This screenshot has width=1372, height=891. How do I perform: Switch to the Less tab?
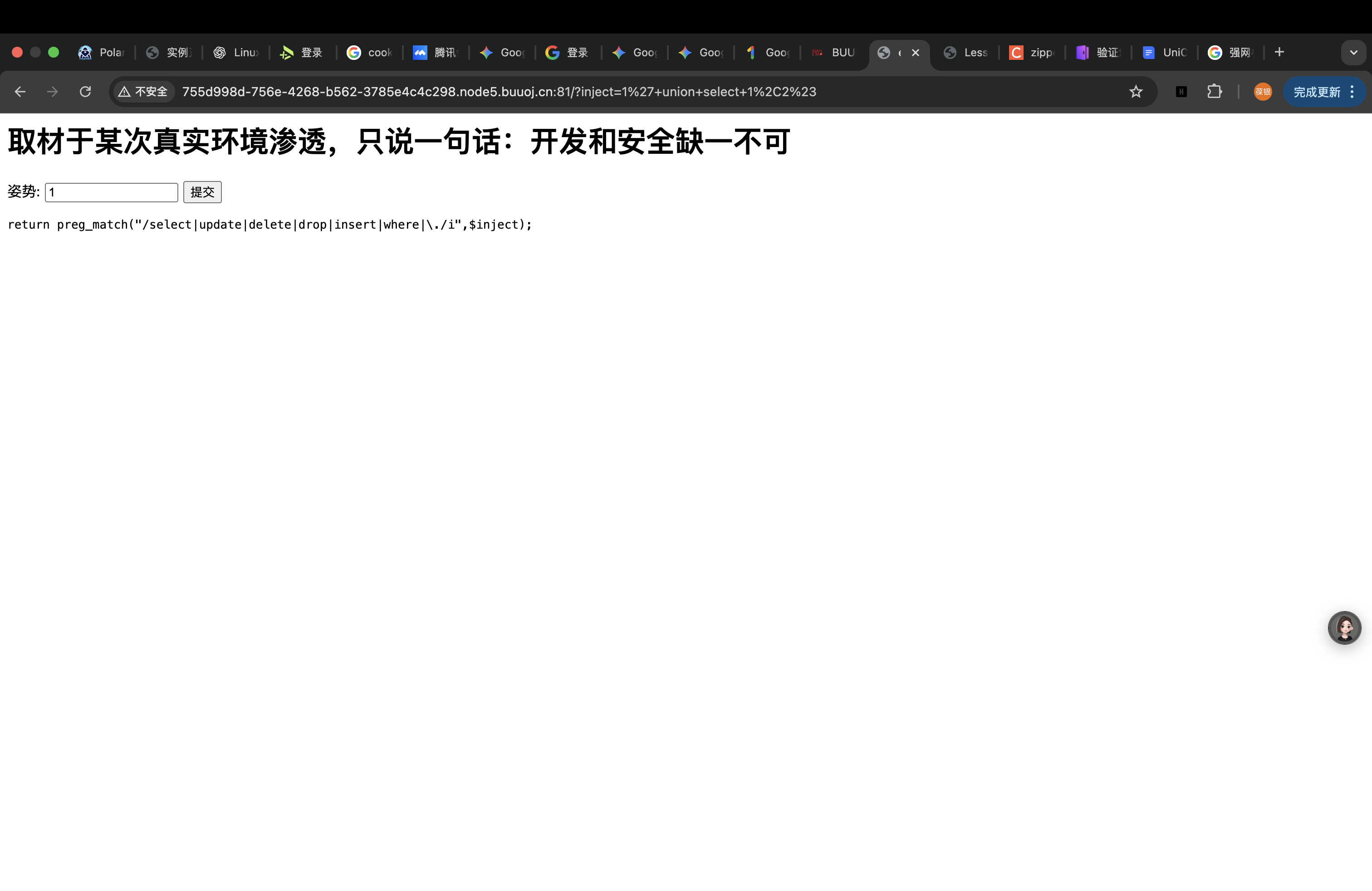click(x=965, y=53)
